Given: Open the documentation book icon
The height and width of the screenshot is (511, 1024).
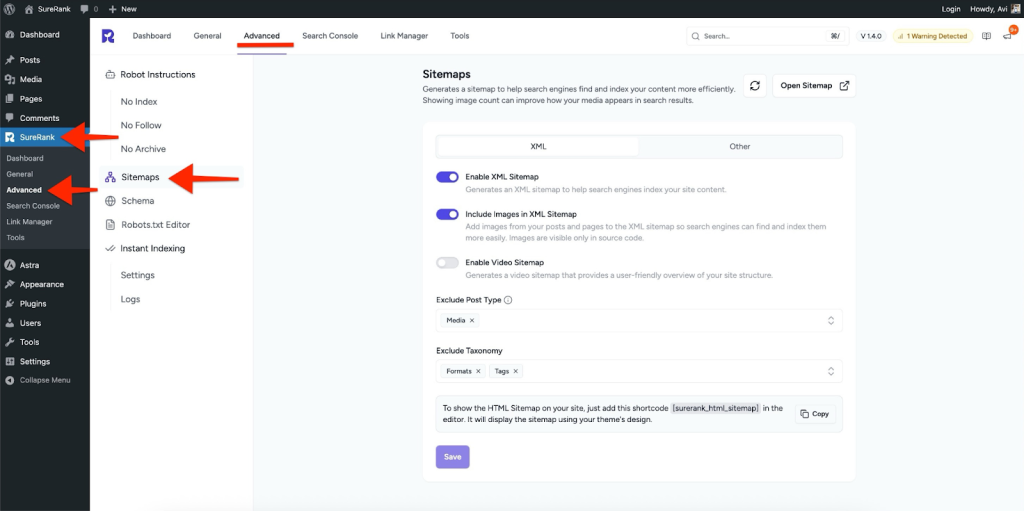Looking at the screenshot, I should click(986, 36).
